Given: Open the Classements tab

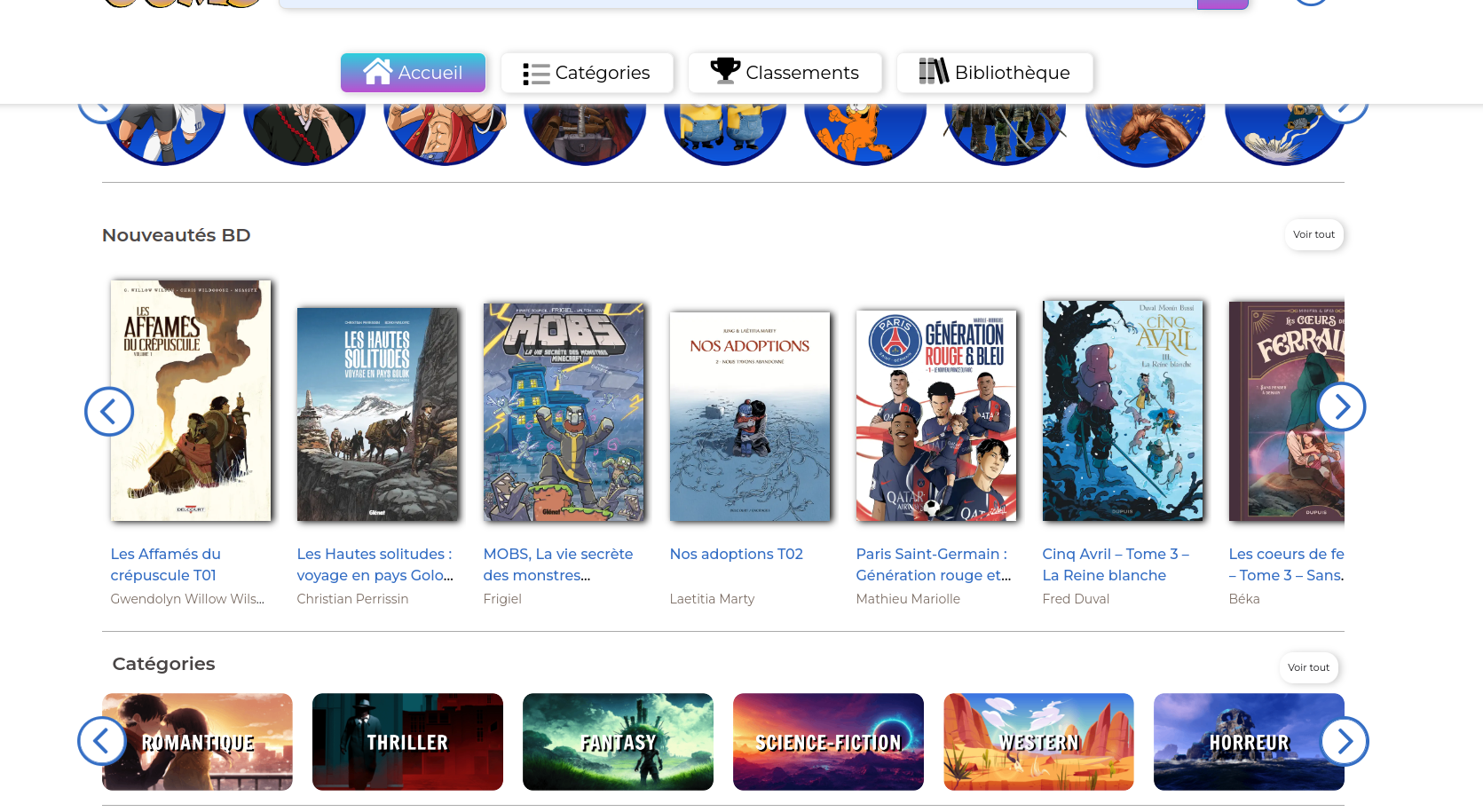Looking at the screenshot, I should [785, 73].
